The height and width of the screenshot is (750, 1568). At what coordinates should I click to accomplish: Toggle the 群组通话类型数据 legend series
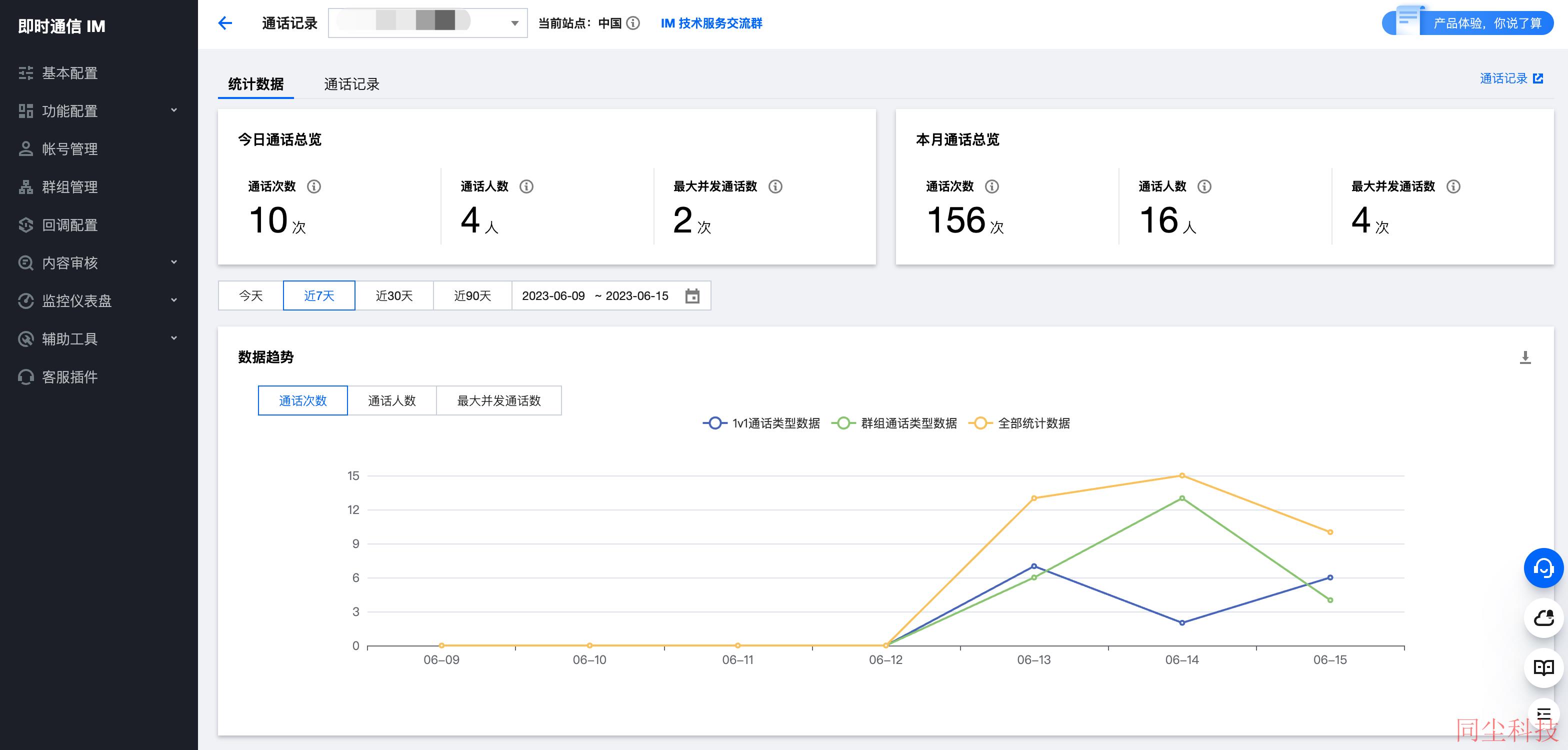coord(893,423)
